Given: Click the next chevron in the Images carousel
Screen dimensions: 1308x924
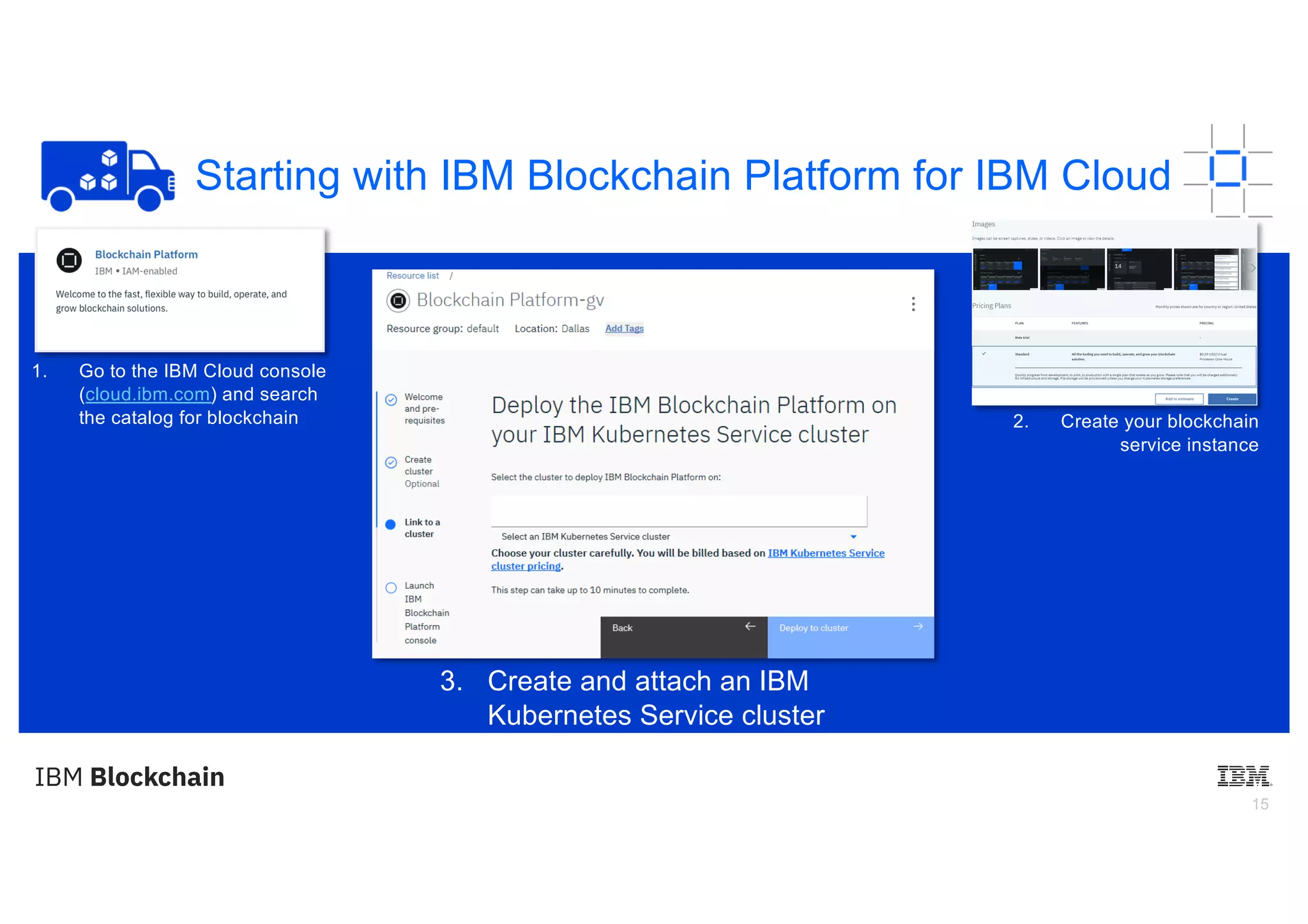Looking at the screenshot, I should 1252,268.
